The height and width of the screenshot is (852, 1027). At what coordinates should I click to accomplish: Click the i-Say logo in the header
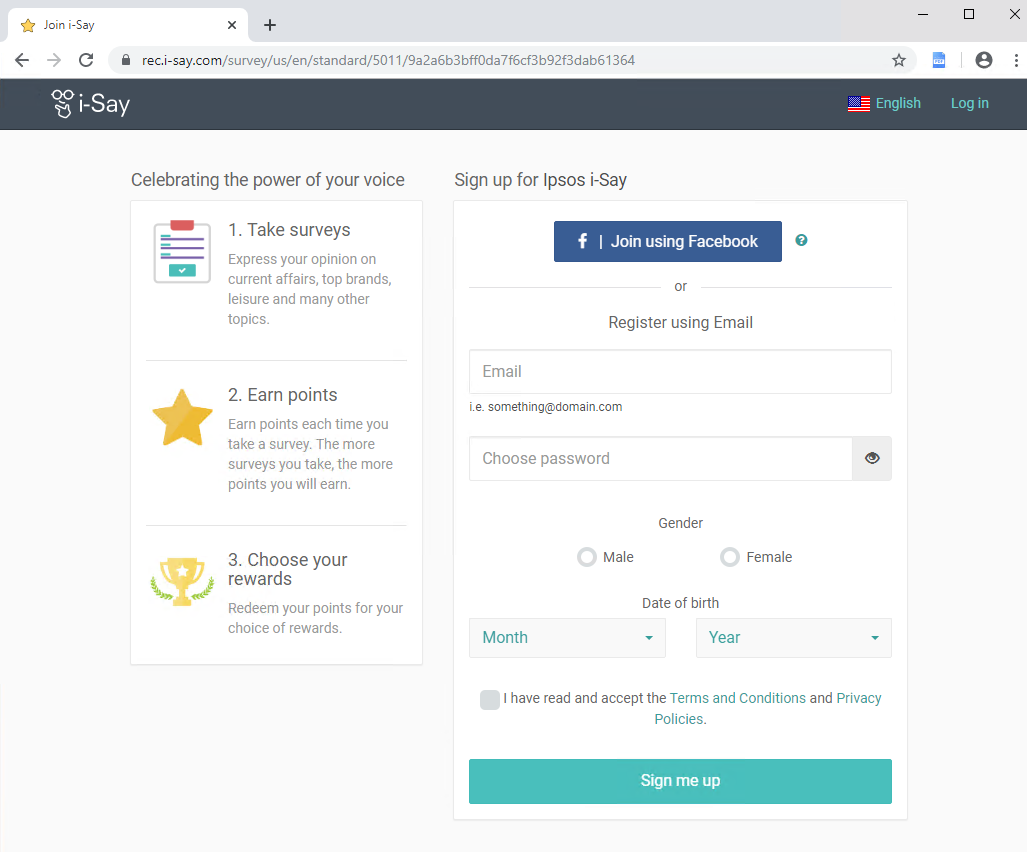click(x=90, y=103)
